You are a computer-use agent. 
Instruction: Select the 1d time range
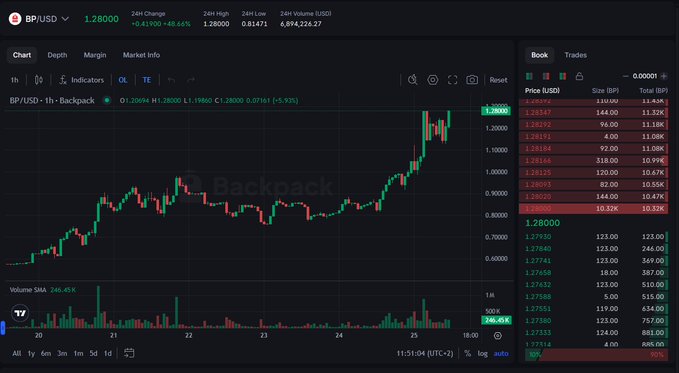click(x=107, y=354)
